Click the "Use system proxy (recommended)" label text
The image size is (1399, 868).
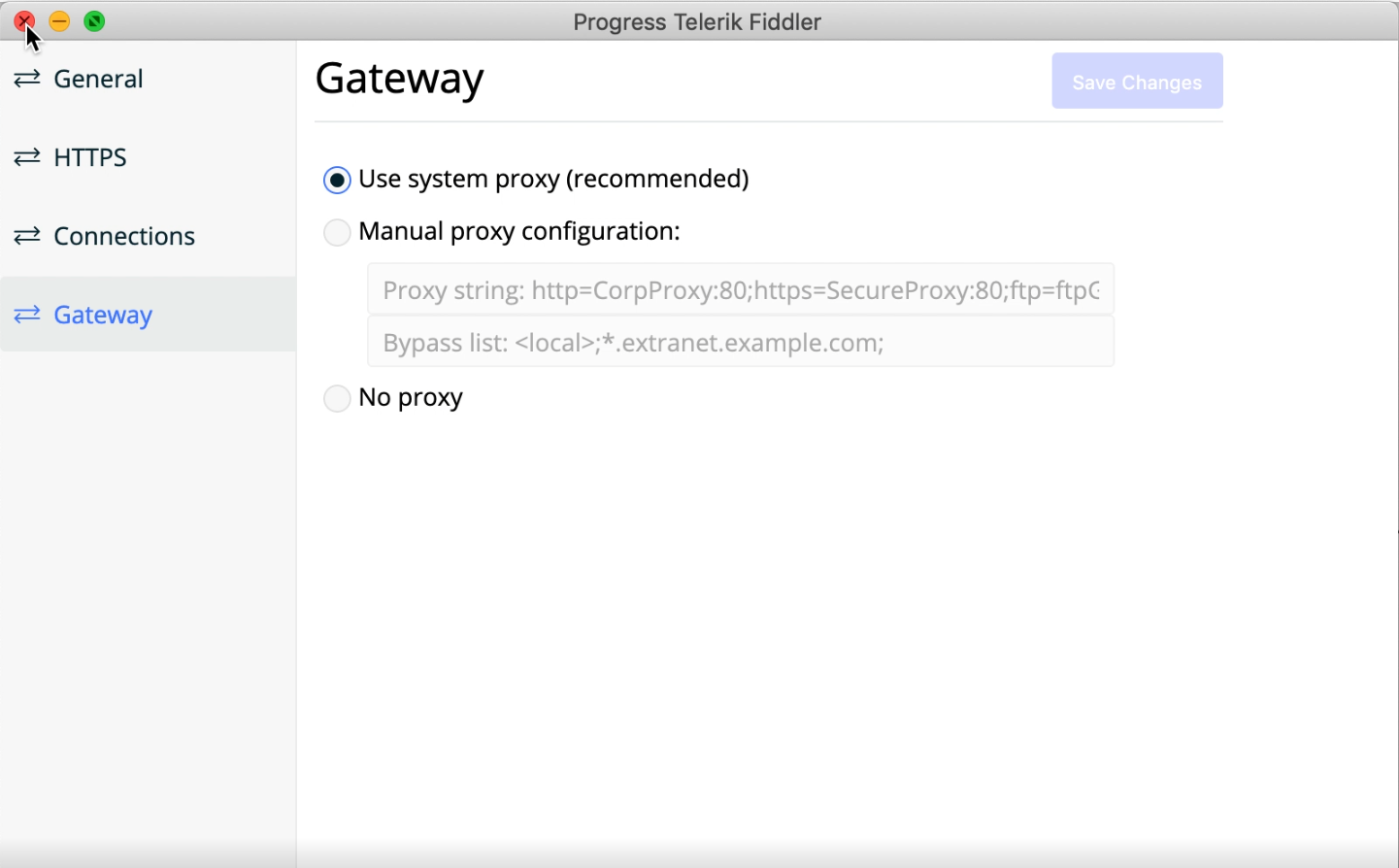pyautogui.click(x=553, y=179)
